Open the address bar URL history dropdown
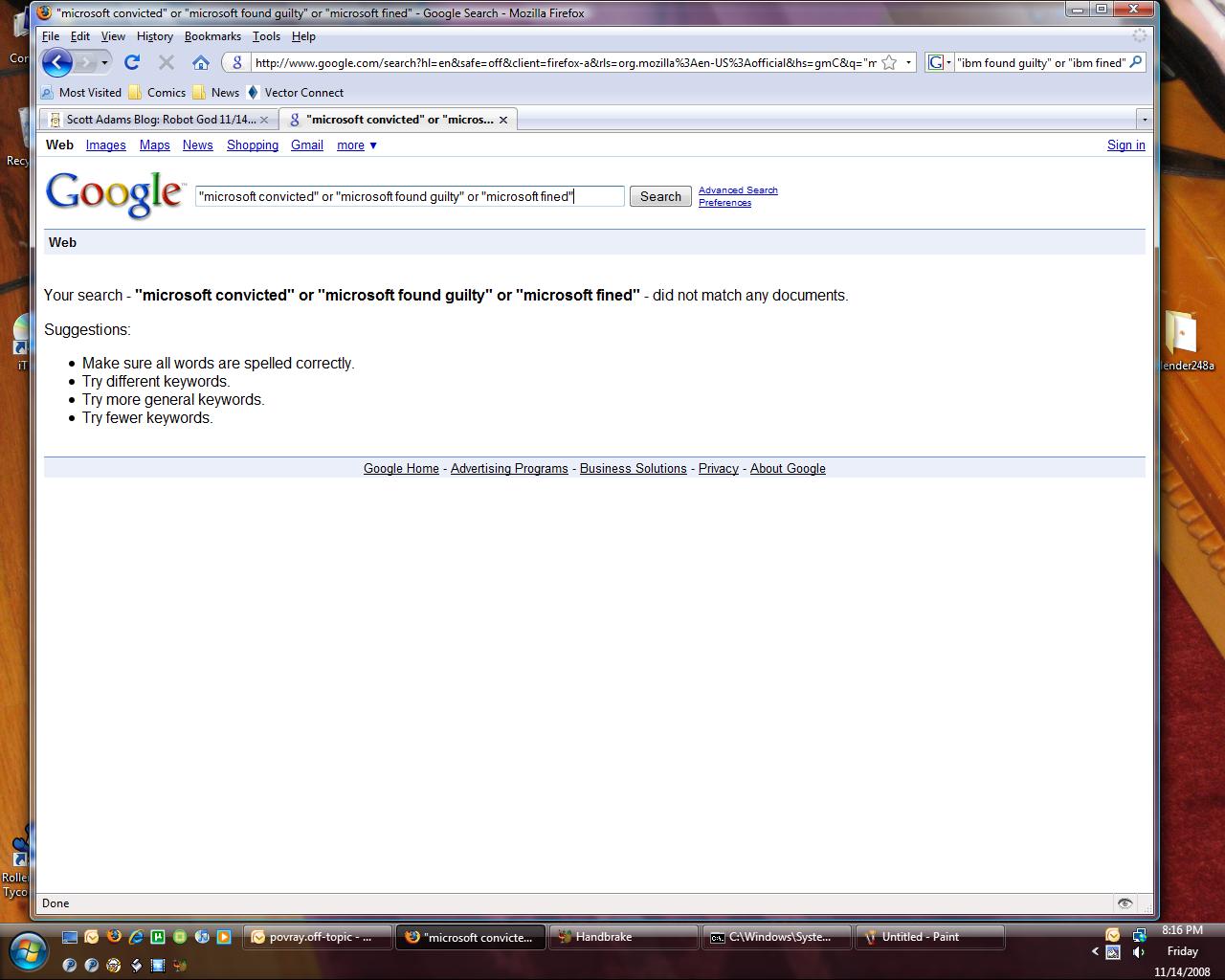Viewport: 1225px width, 980px height. tap(908, 62)
